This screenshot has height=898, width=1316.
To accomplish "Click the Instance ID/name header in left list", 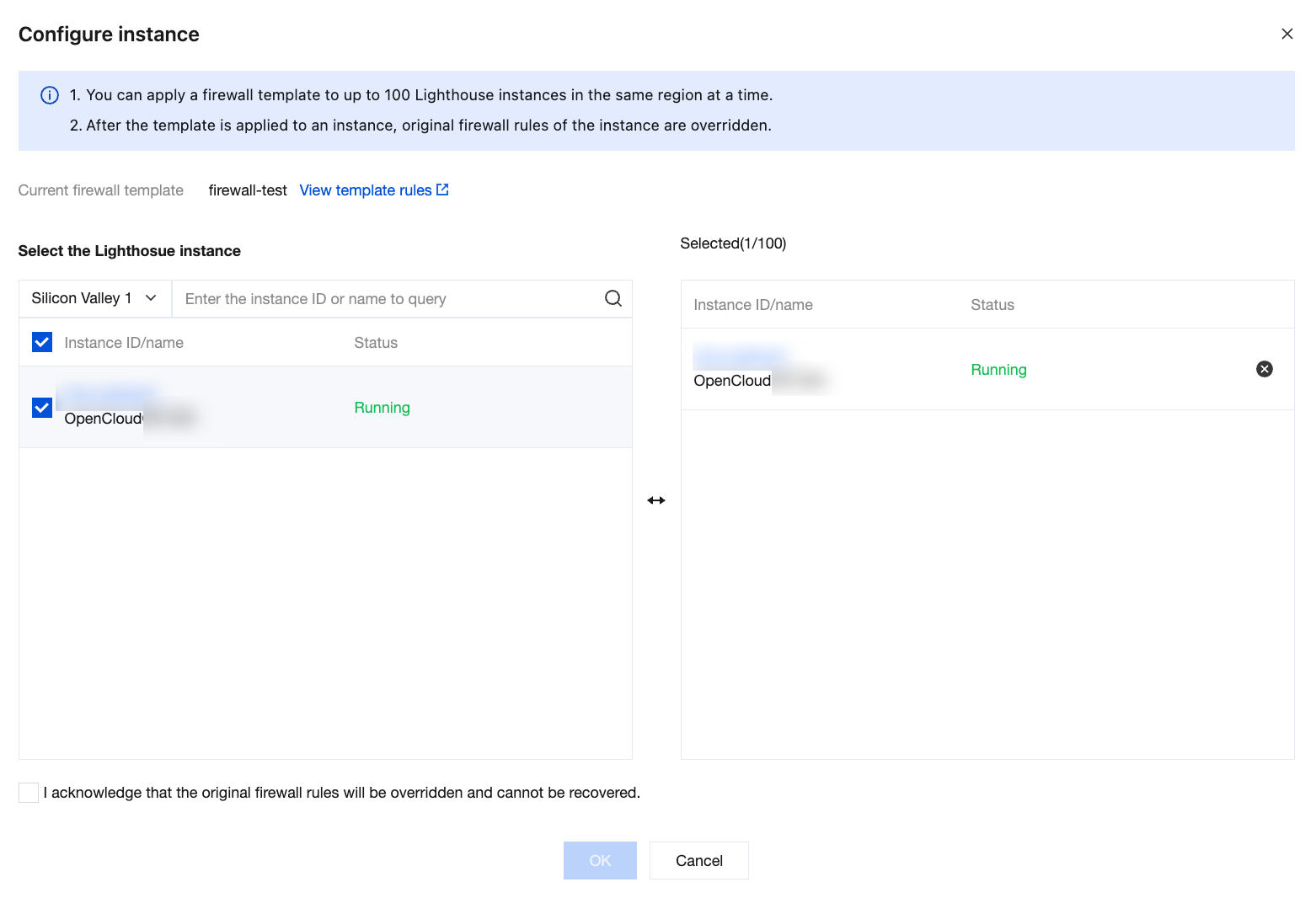I will [x=124, y=343].
